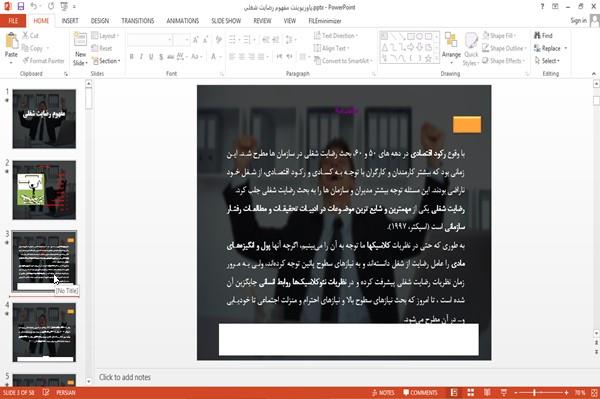Clear all formatting
The image size is (600, 399).
(x=218, y=39)
